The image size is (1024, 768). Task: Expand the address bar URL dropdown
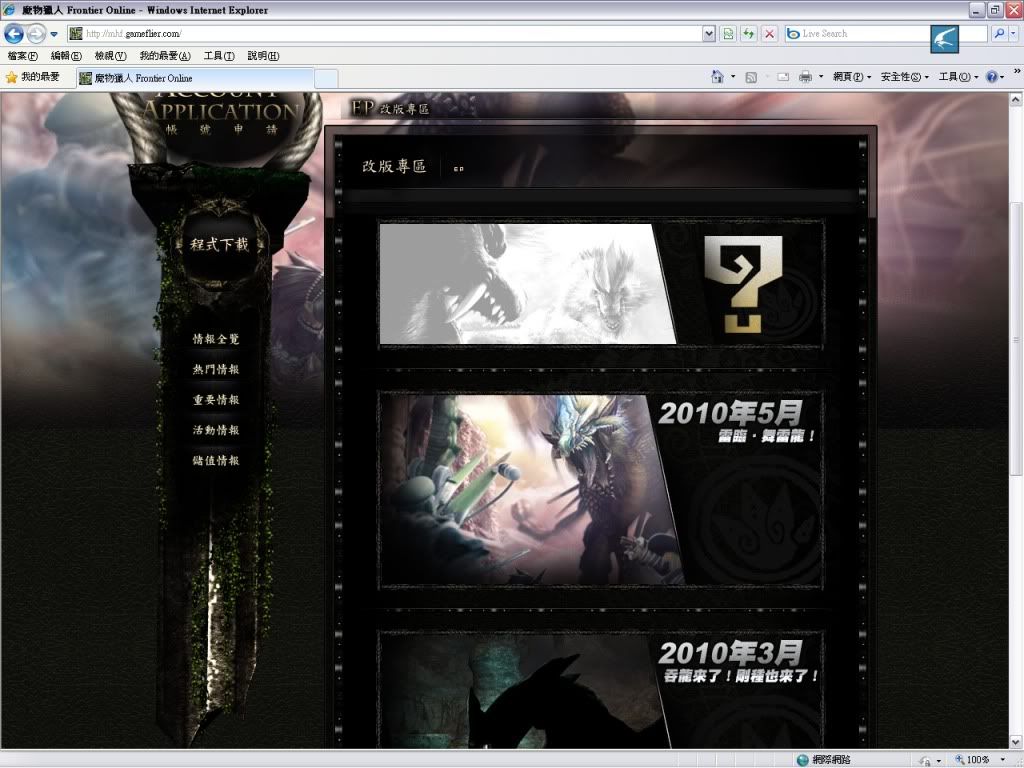[x=709, y=33]
